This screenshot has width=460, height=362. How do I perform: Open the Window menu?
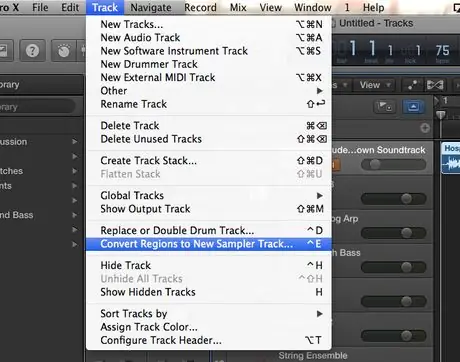[313, 7]
